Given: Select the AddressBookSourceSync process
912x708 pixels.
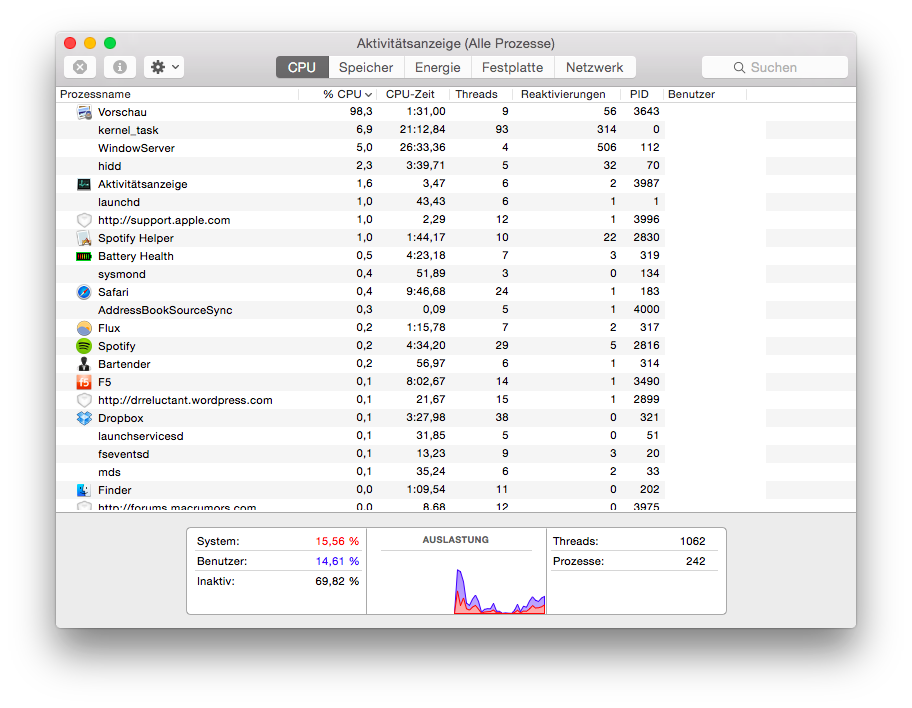Looking at the screenshot, I should pyautogui.click(x=165, y=310).
